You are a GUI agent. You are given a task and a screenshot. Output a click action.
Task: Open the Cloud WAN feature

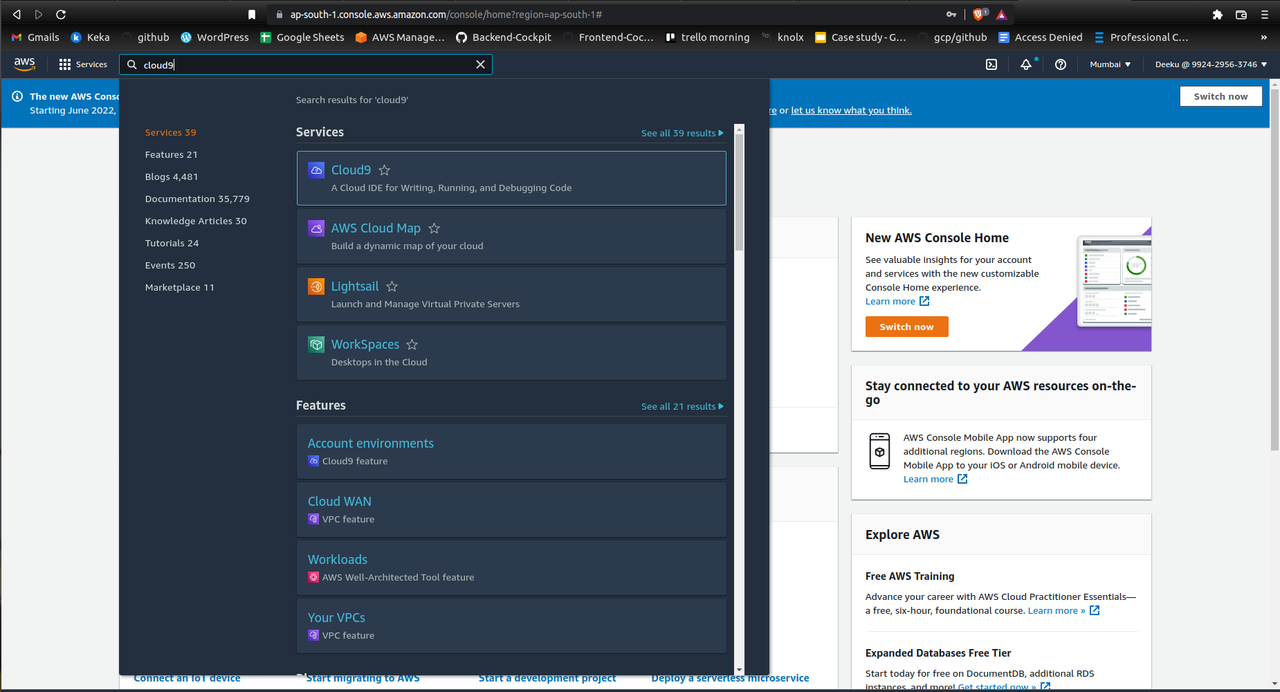[511, 509]
